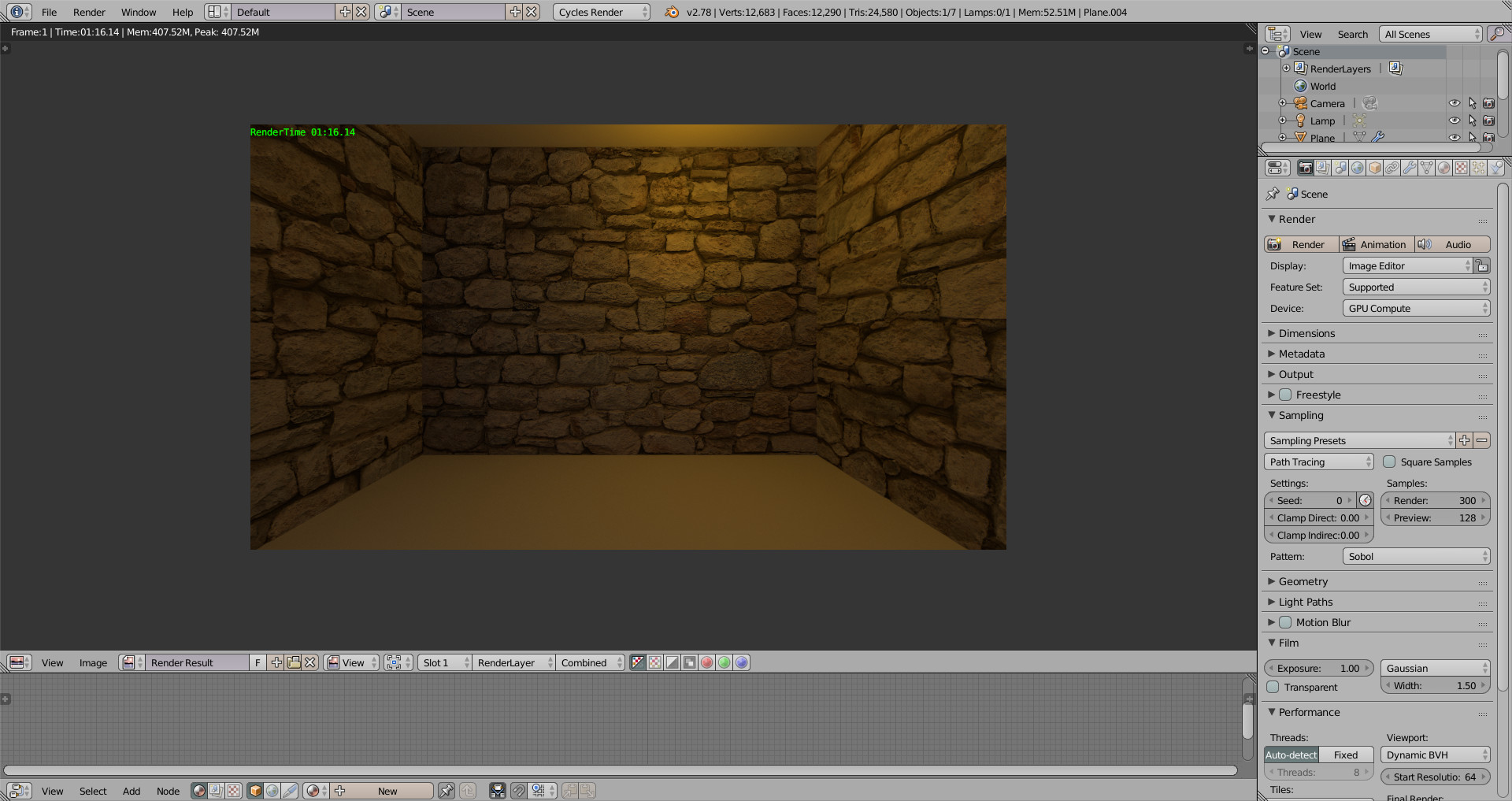The image size is (1512, 801).
Task: Click the Audio mixdown button
Action: coord(1452,245)
